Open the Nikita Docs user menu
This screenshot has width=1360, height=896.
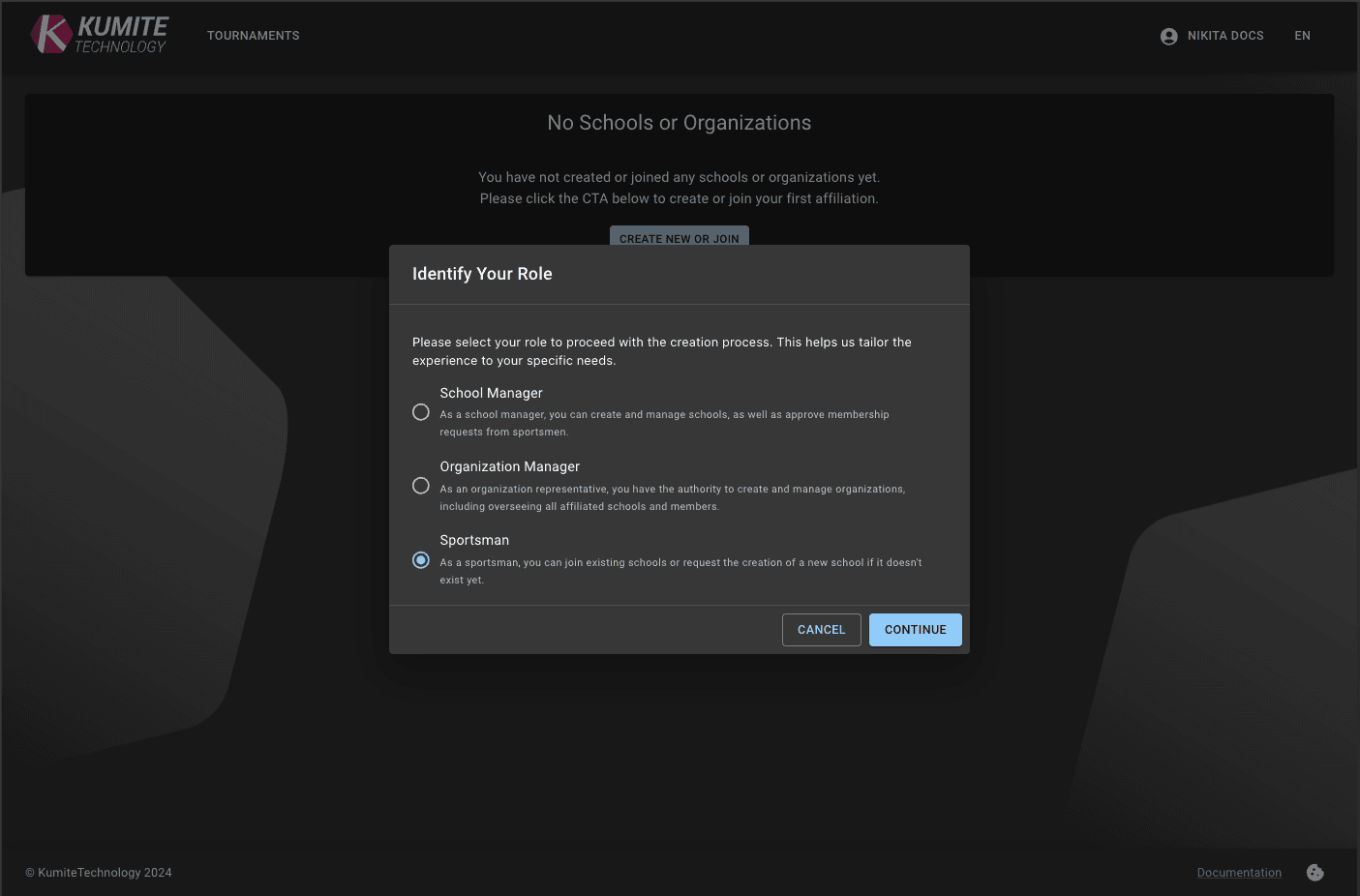click(1224, 36)
